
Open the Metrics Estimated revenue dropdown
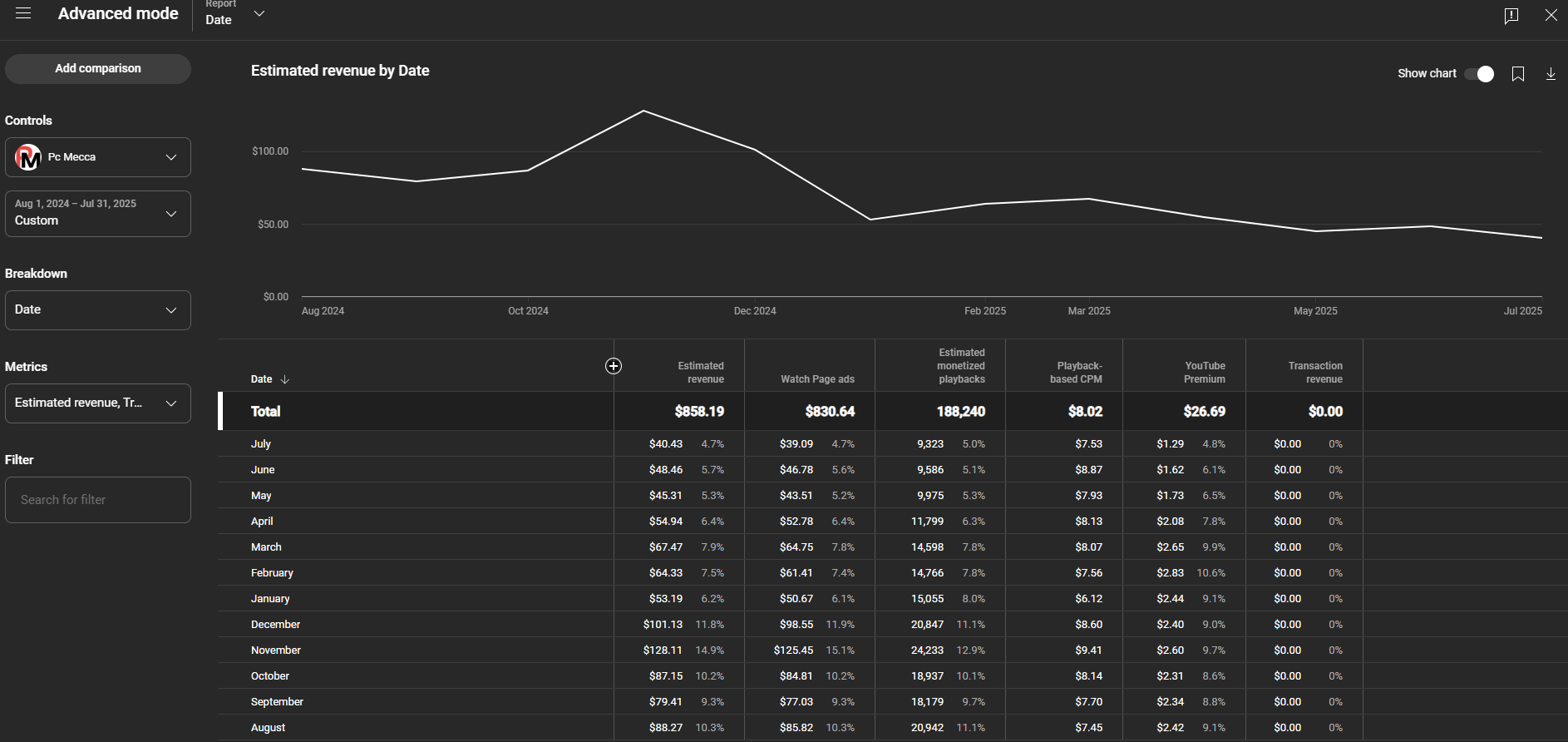tap(98, 403)
